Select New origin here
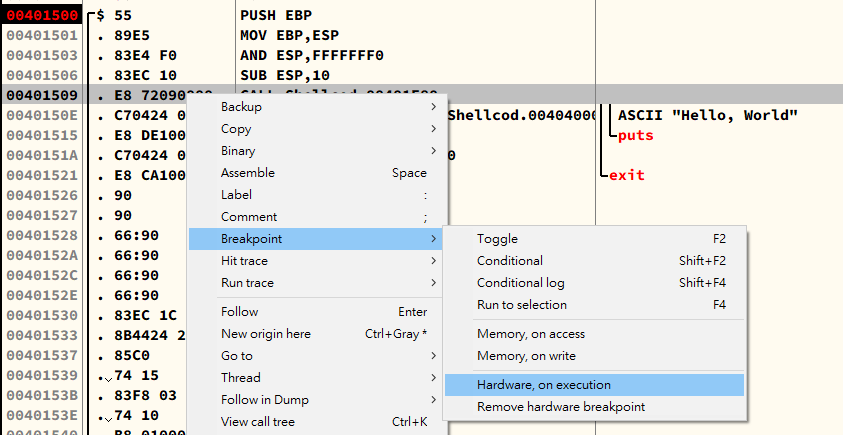 (266, 334)
